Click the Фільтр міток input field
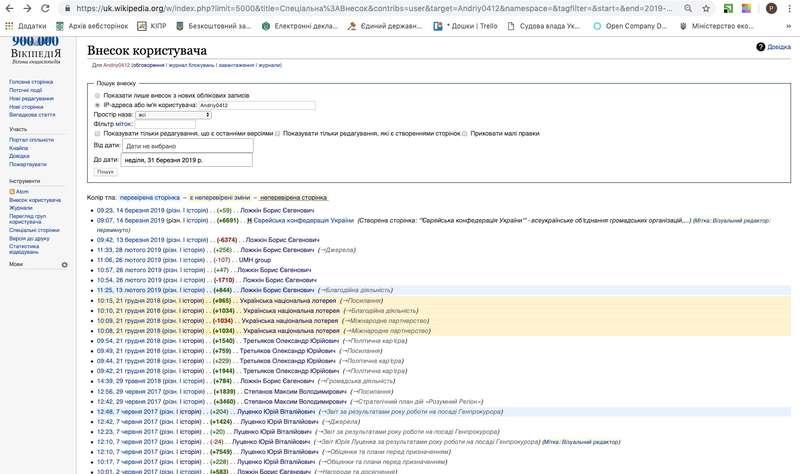 (164, 124)
